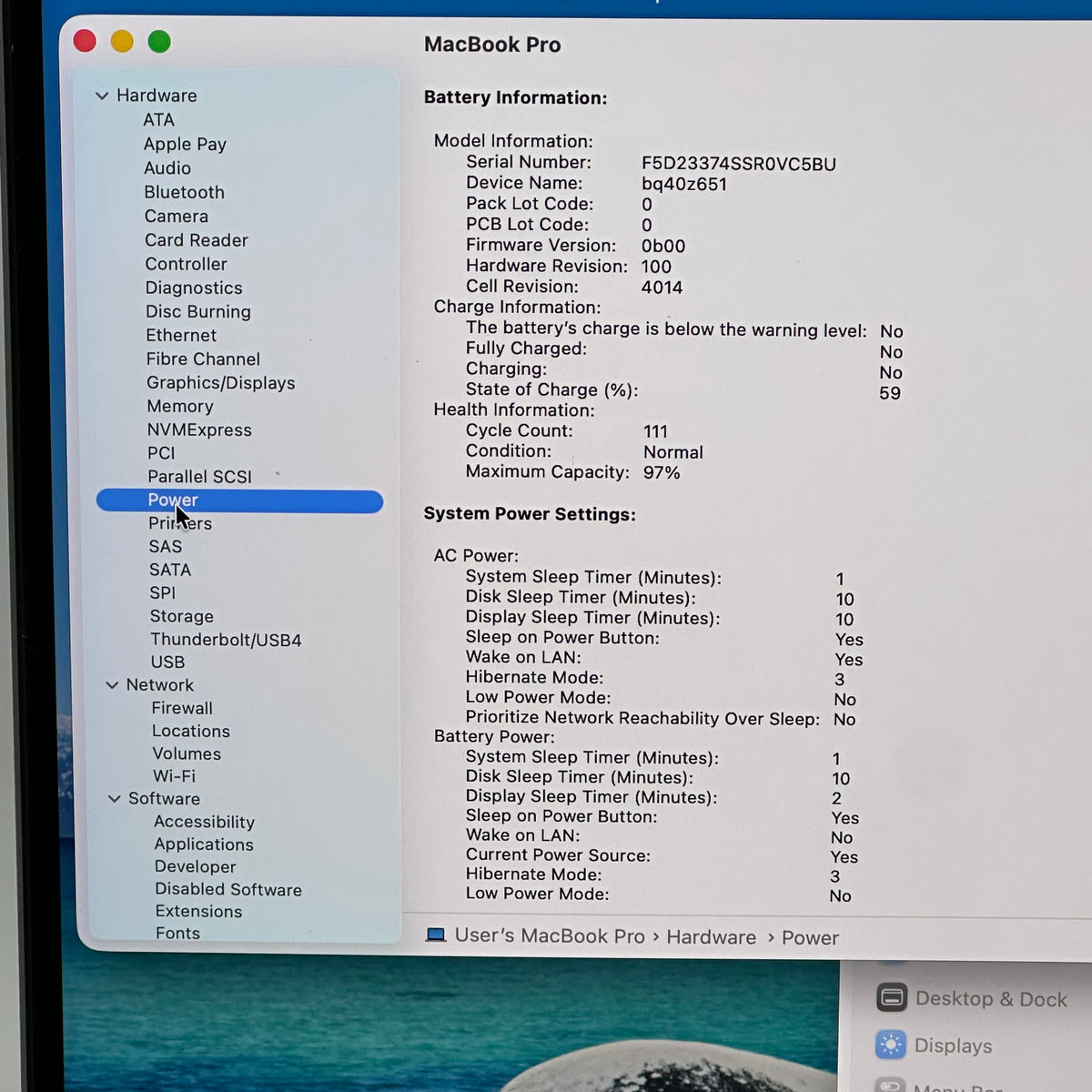Click Cell Revision value 4014
Viewport: 1092px width, 1092px height.
tap(662, 288)
